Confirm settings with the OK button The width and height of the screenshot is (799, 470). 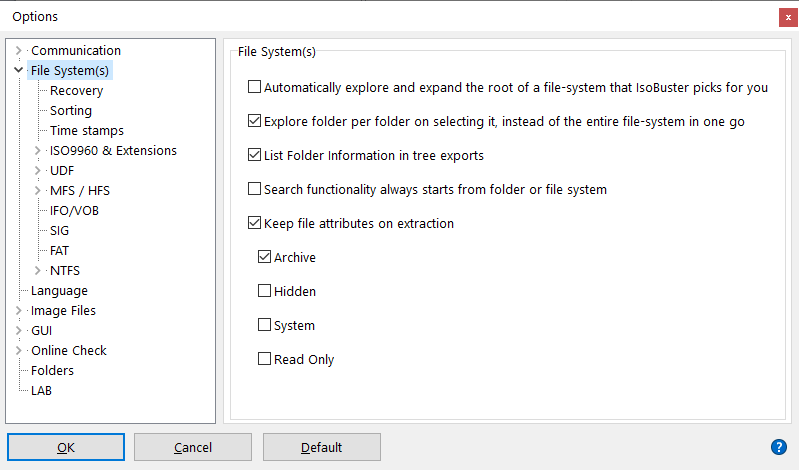click(x=66, y=447)
